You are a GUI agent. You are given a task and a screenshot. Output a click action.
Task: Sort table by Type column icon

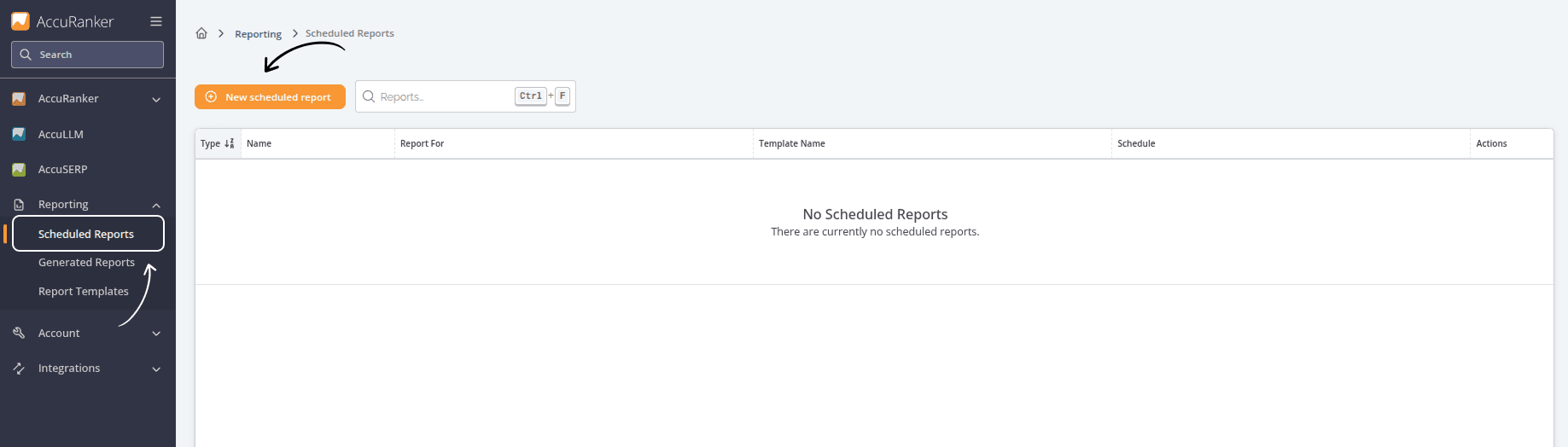click(x=229, y=143)
